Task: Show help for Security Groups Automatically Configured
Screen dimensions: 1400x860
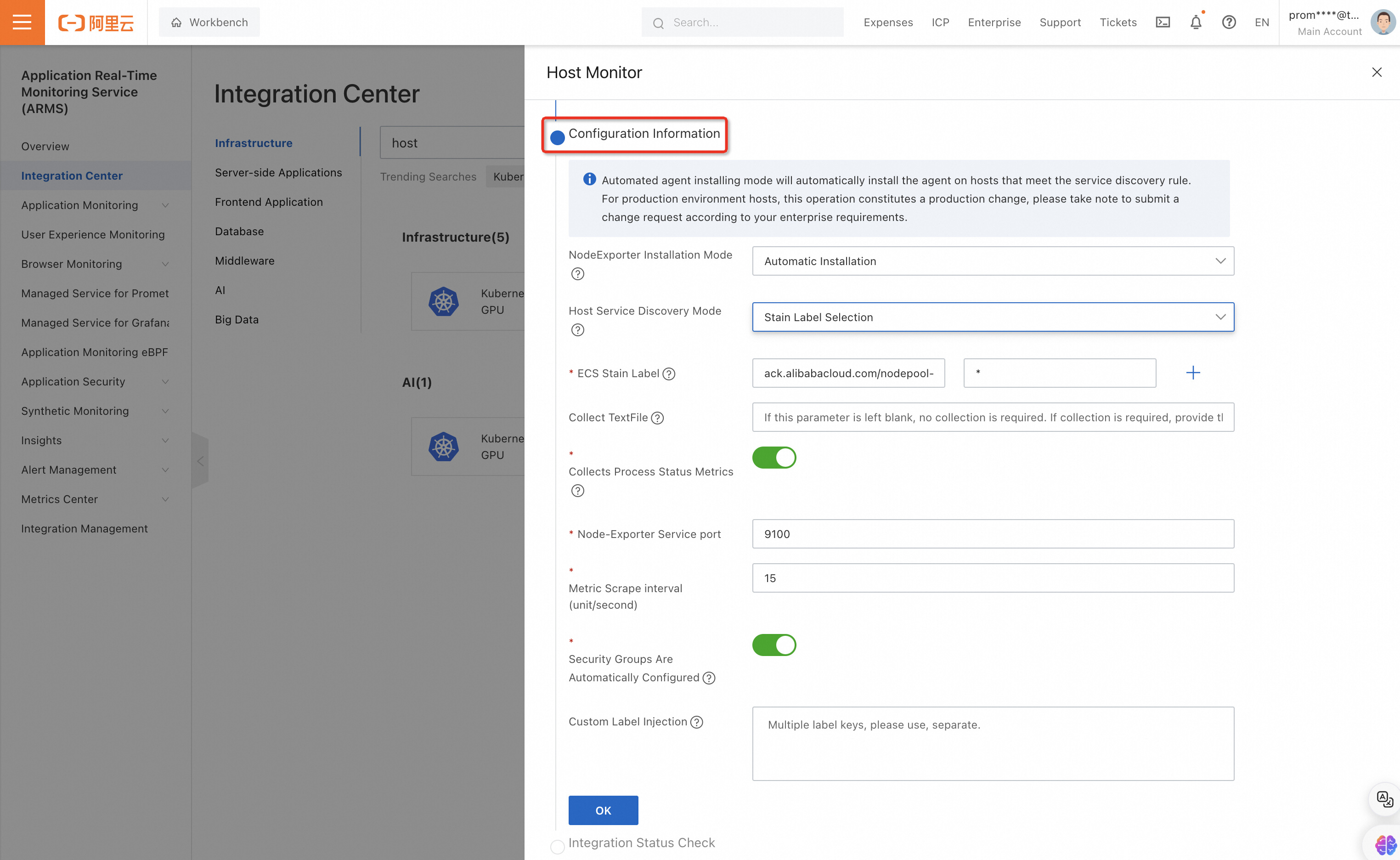Action: point(709,678)
